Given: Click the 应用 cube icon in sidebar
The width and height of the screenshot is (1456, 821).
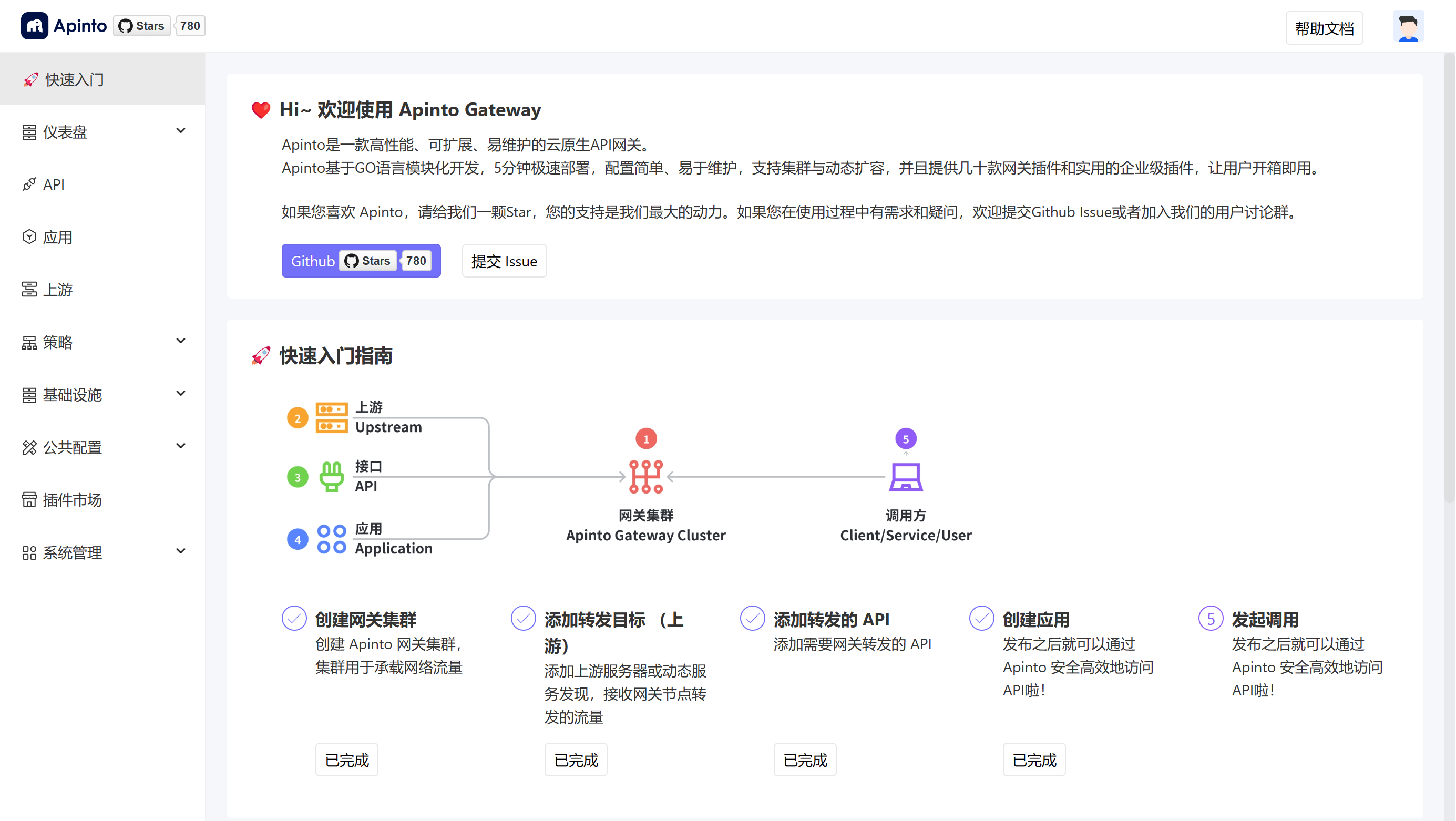Looking at the screenshot, I should click(x=29, y=237).
